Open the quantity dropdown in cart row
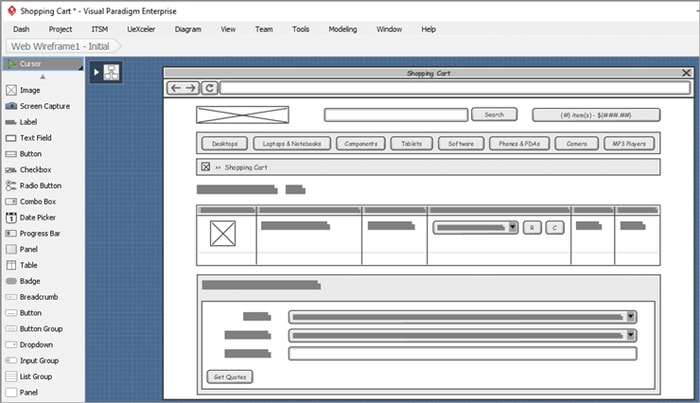Viewport: 700px width, 403px height. pyautogui.click(x=513, y=227)
